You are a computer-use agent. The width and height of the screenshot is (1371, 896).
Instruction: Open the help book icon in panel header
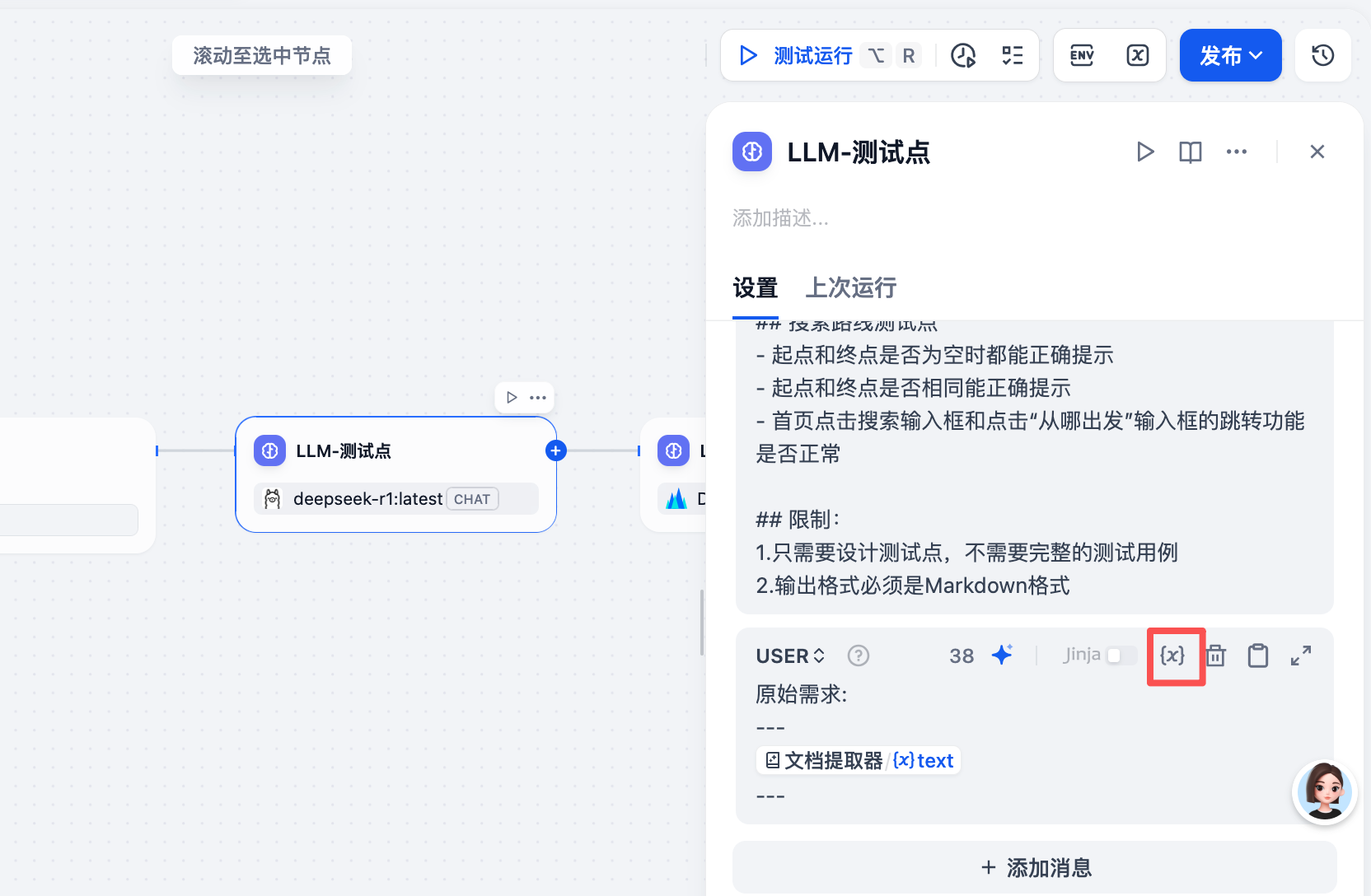[x=1191, y=152]
